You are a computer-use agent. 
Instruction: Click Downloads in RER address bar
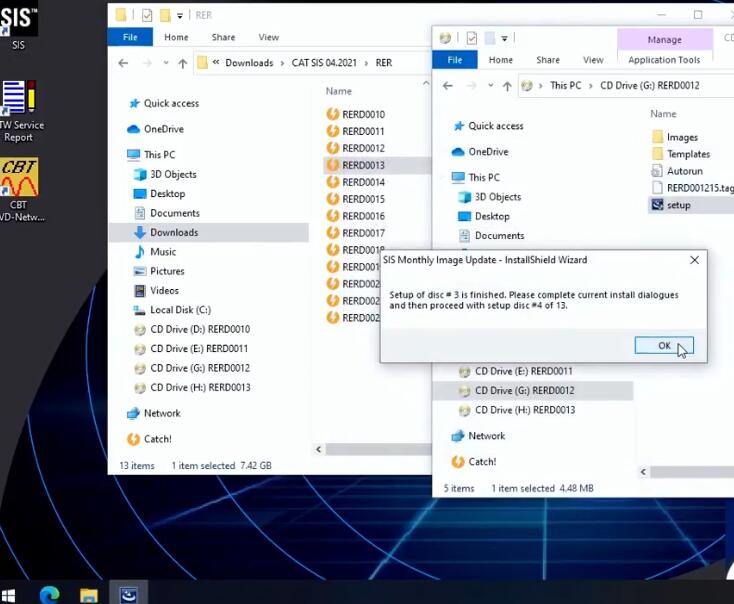[249, 63]
